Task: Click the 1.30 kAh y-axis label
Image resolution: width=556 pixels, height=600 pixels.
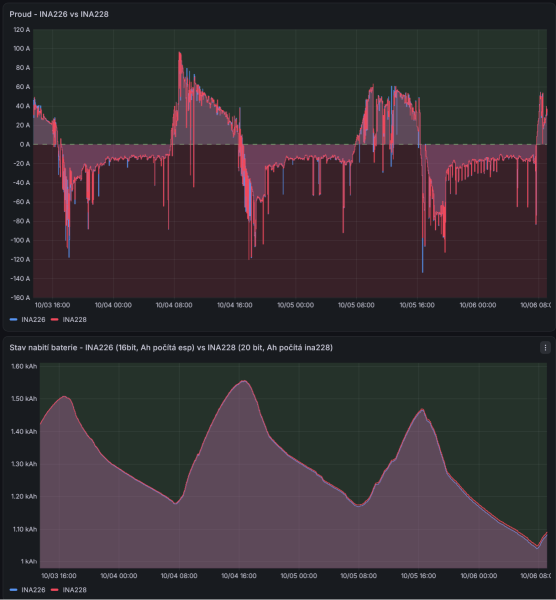Action: pos(24,464)
